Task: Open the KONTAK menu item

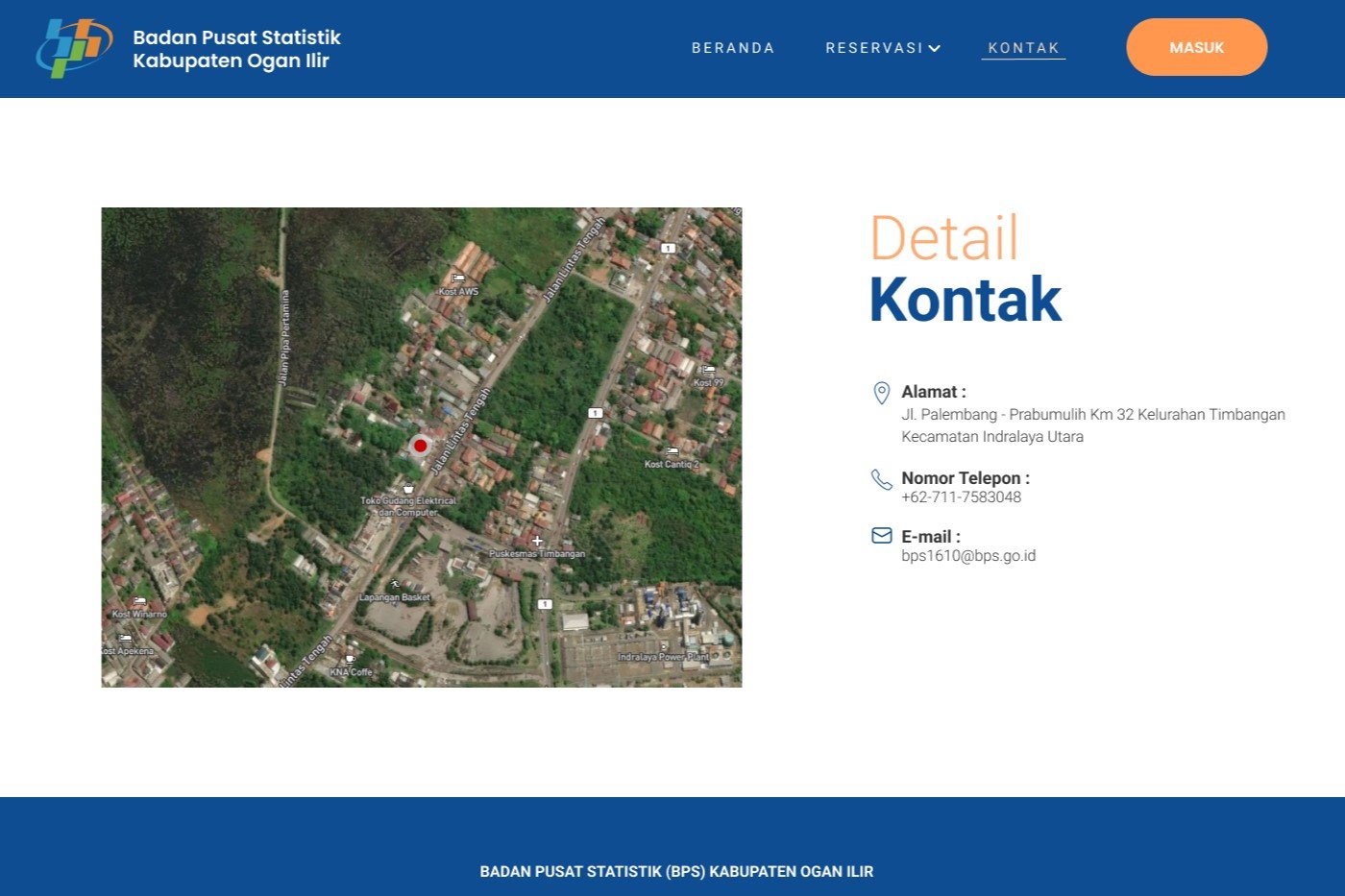Action: 1023,48
